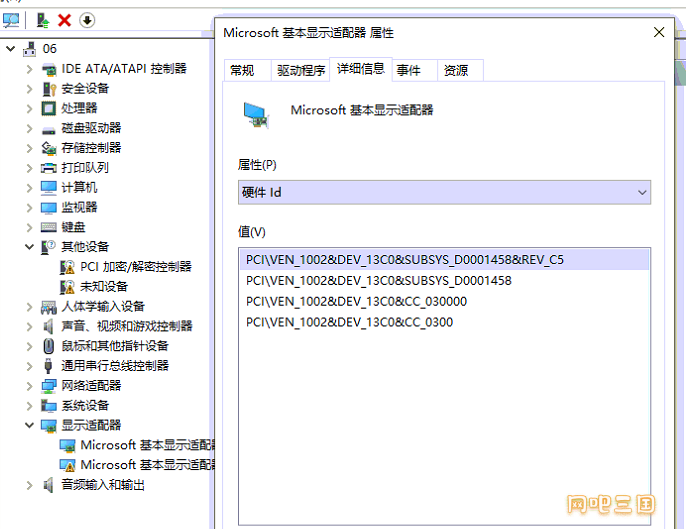Viewport: 686px width, 529px height.
Task: Click the red X uninstall device icon
Action: pyautogui.click(x=64, y=20)
